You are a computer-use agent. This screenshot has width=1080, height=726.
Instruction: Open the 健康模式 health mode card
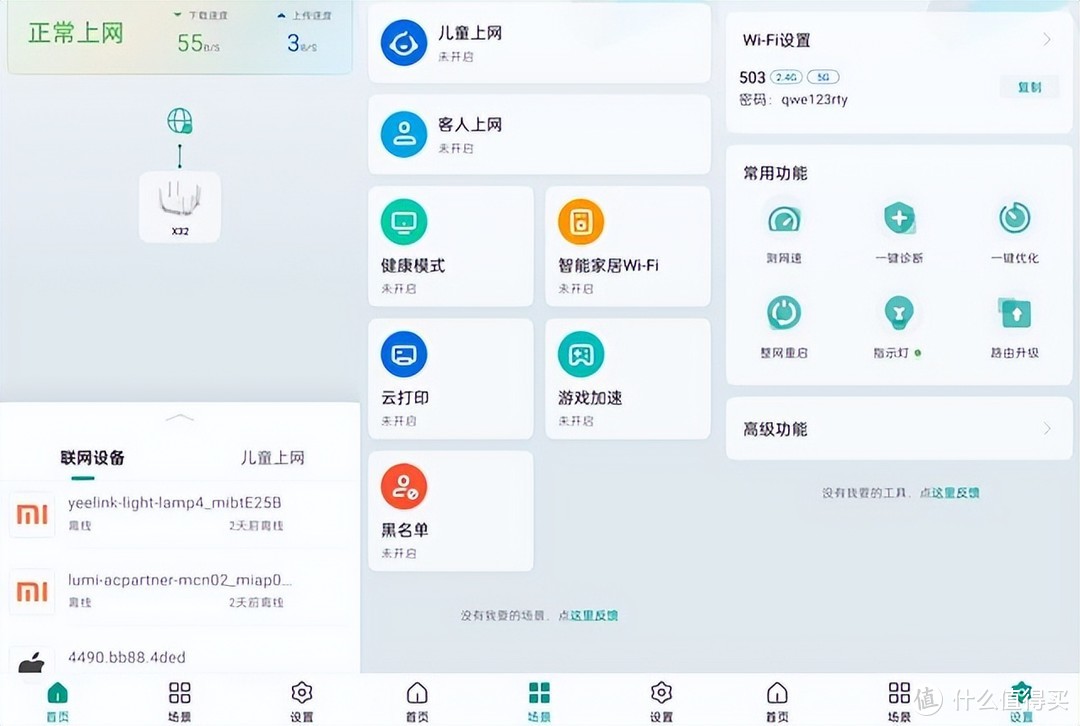click(451, 246)
